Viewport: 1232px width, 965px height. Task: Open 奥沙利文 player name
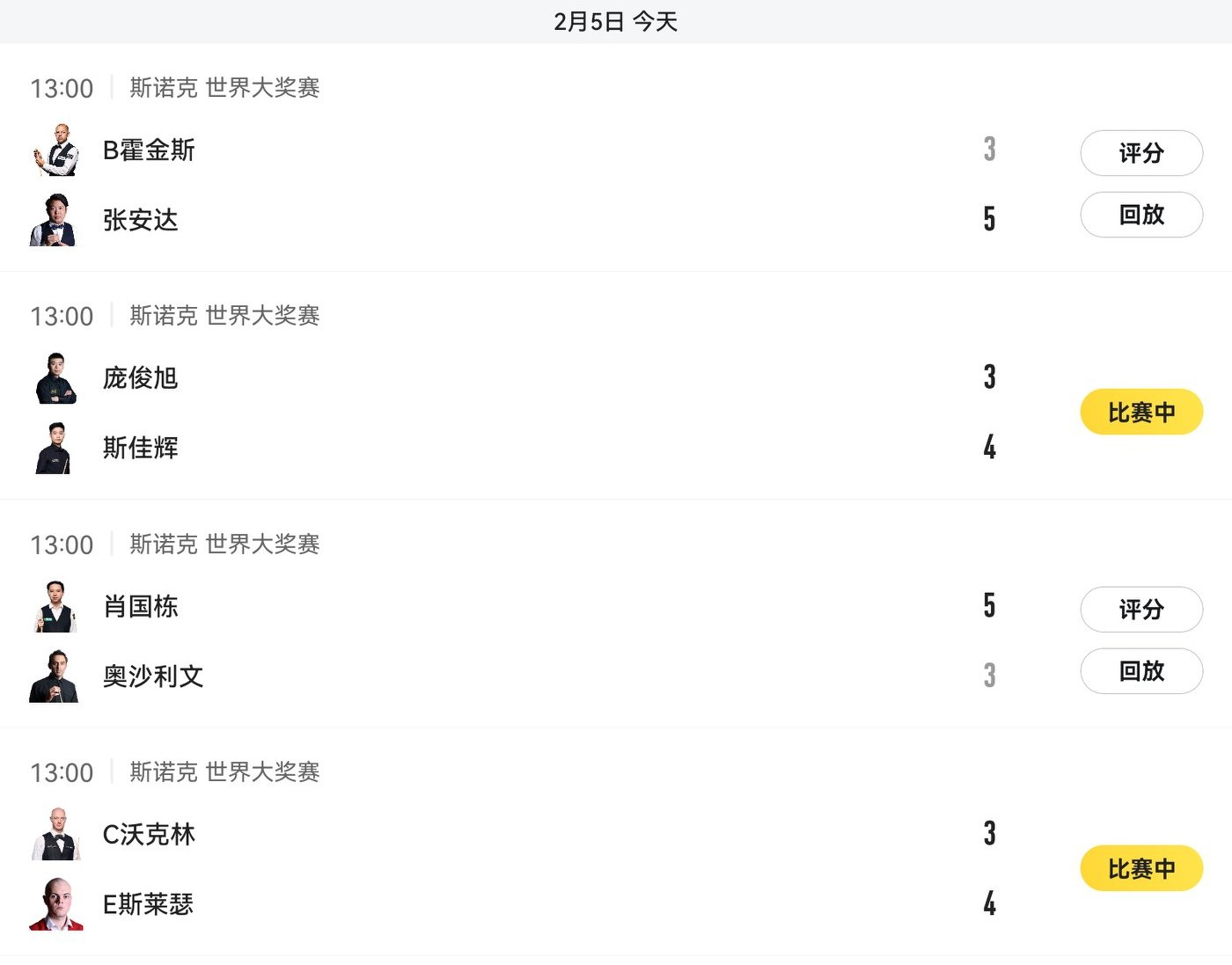click(x=153, y=676)
